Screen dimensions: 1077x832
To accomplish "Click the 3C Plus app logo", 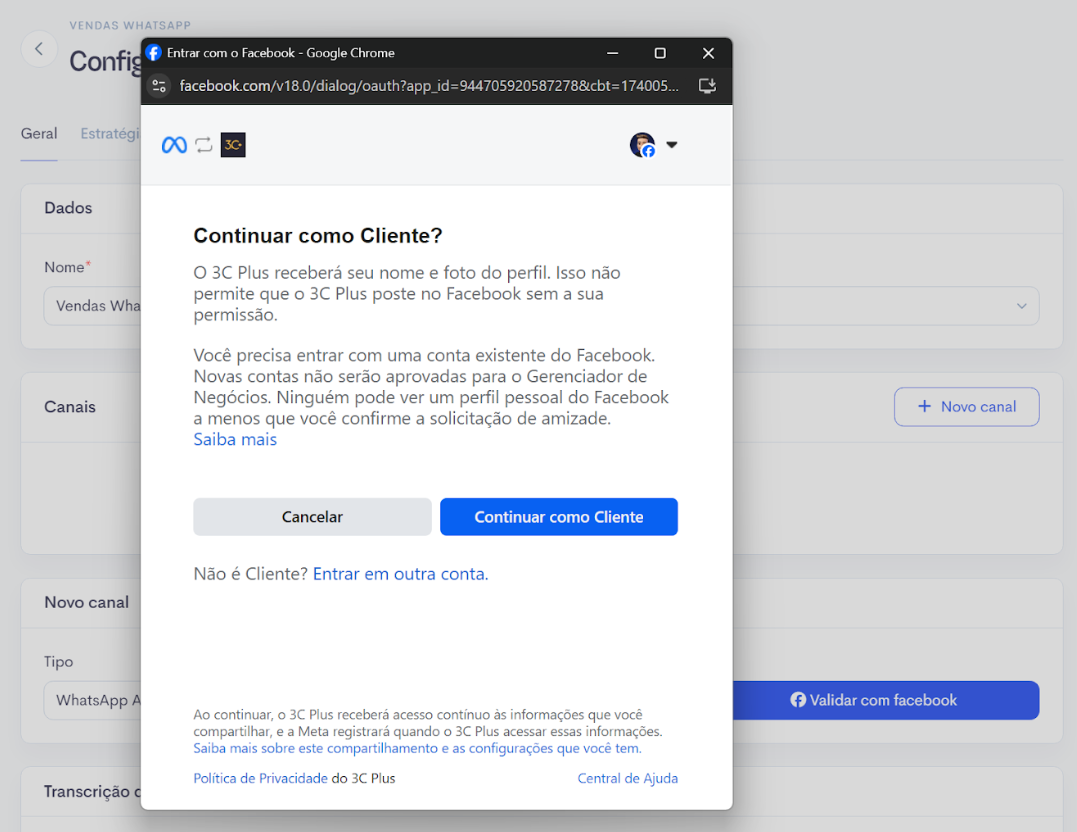I will click(x=233, y=145).
